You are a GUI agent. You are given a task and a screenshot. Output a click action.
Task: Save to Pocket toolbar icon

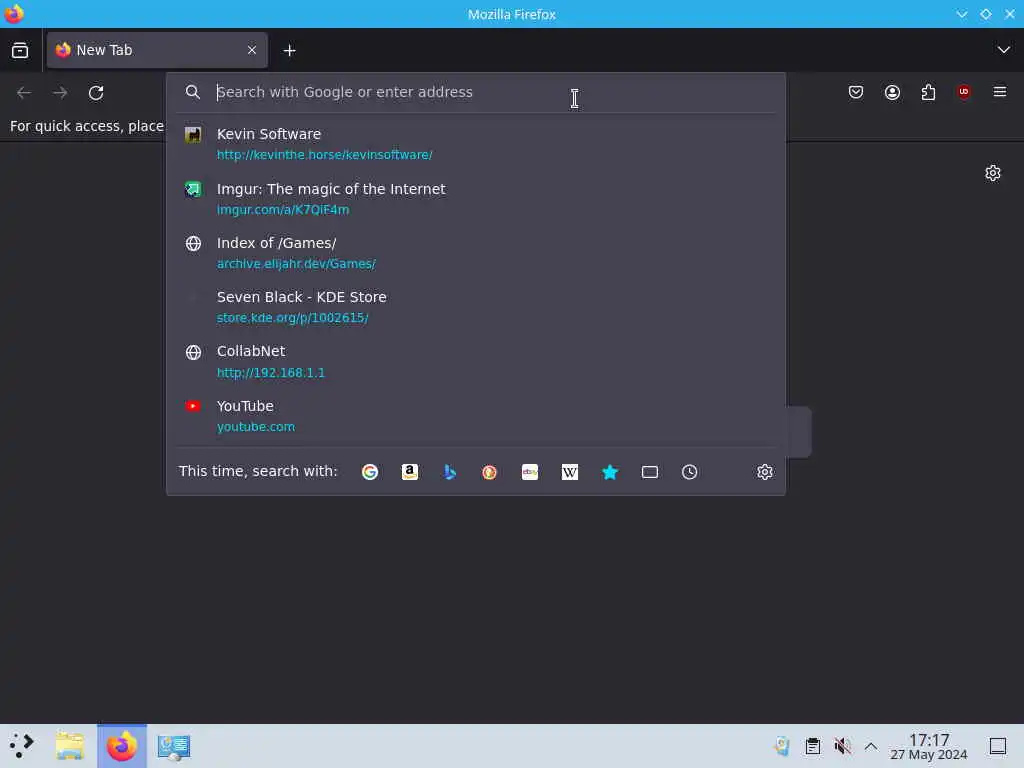(x=856, y=92)
